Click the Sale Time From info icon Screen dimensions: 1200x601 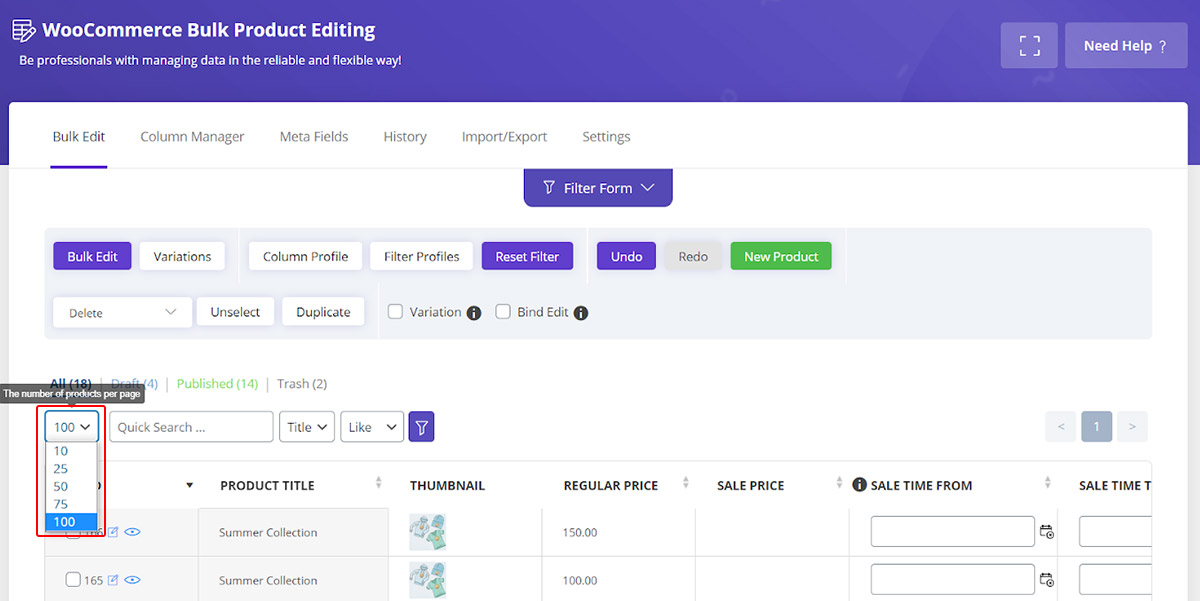coord(859,485)
